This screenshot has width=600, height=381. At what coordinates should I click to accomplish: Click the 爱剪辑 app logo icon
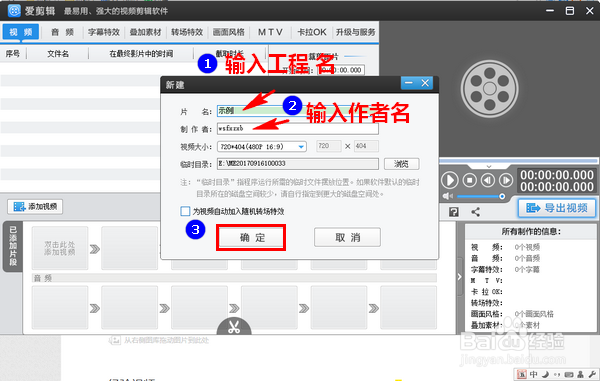tap(14, 10)
